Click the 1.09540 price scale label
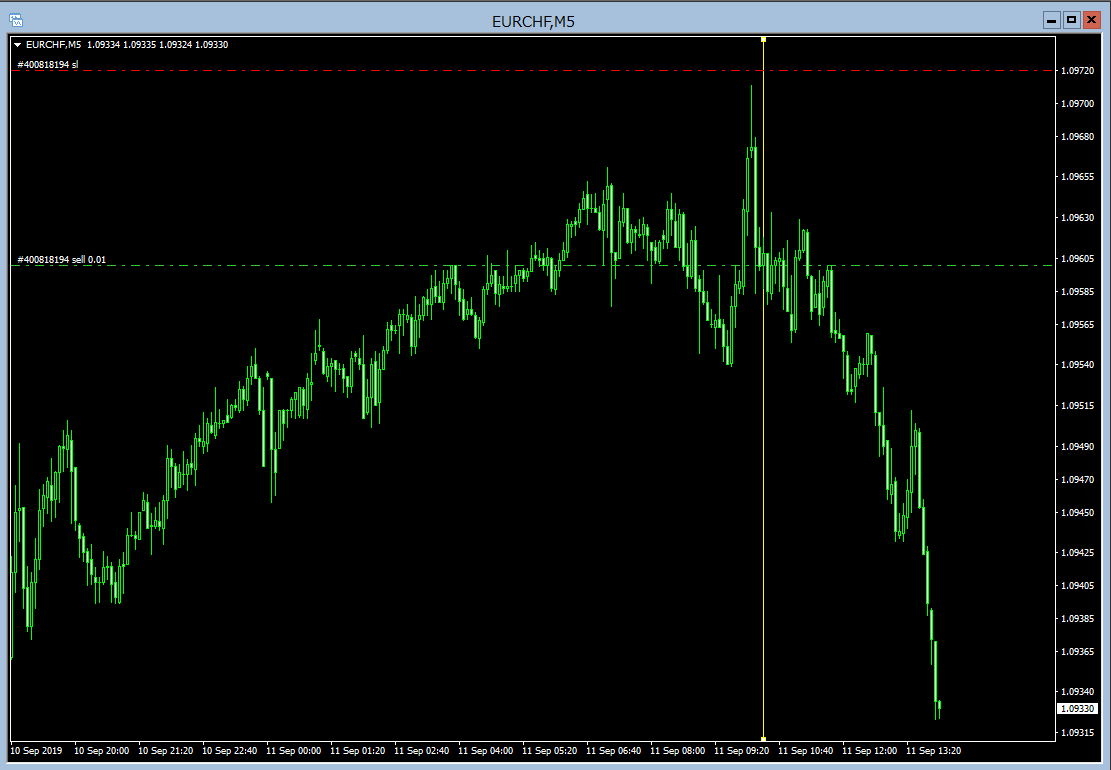The width and height of the screenshot is (1111, 770). point(1077,364)
